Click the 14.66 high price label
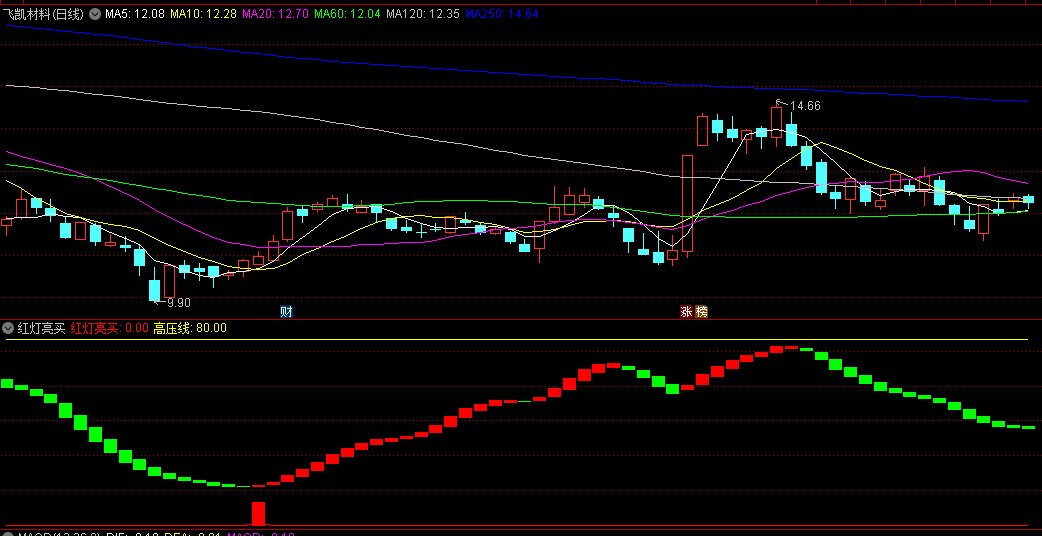The height and width of the screenshot is (536, 1042). click(805, 106)
